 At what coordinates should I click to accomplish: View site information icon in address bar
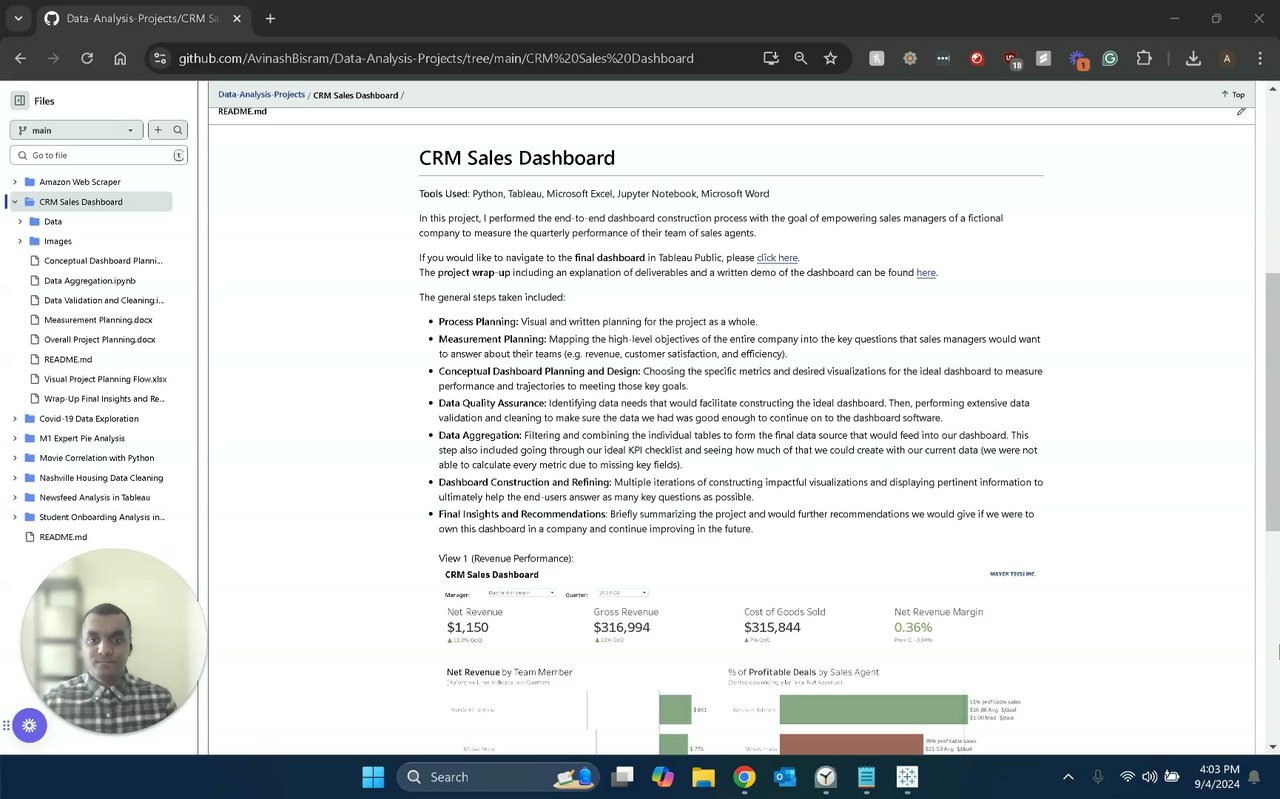(x=160, y=58)
